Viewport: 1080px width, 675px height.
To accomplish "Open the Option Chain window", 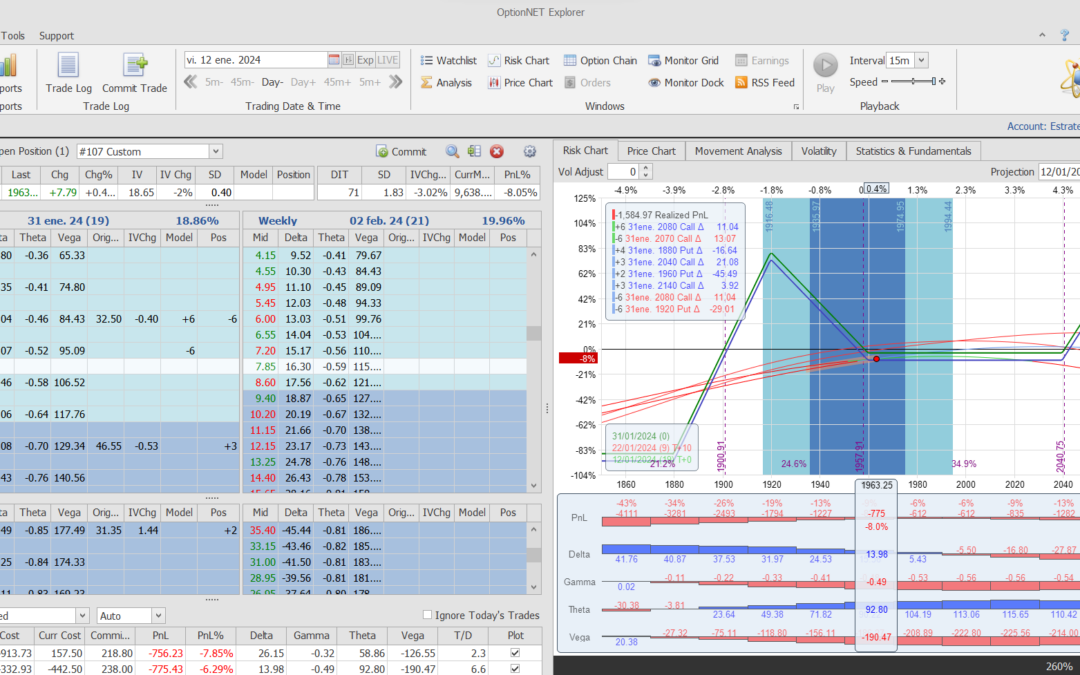I will click(x=600, y=61).
